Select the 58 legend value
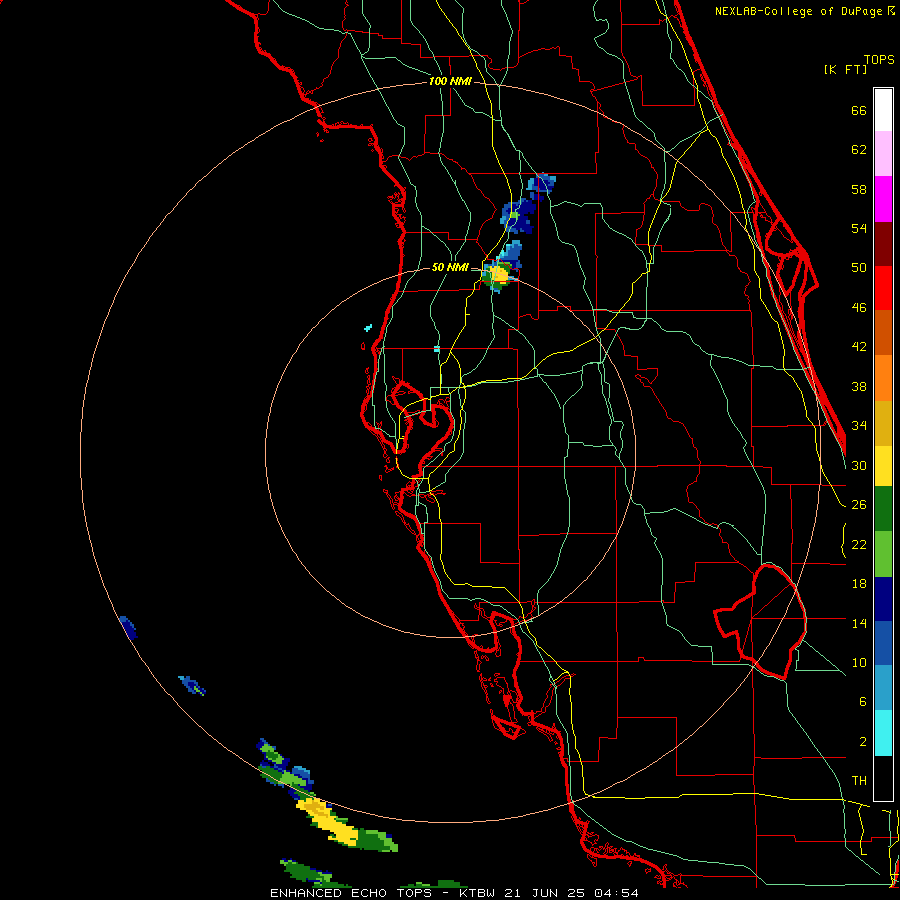This screenshot has height=900, width=900. click(859, 189)
